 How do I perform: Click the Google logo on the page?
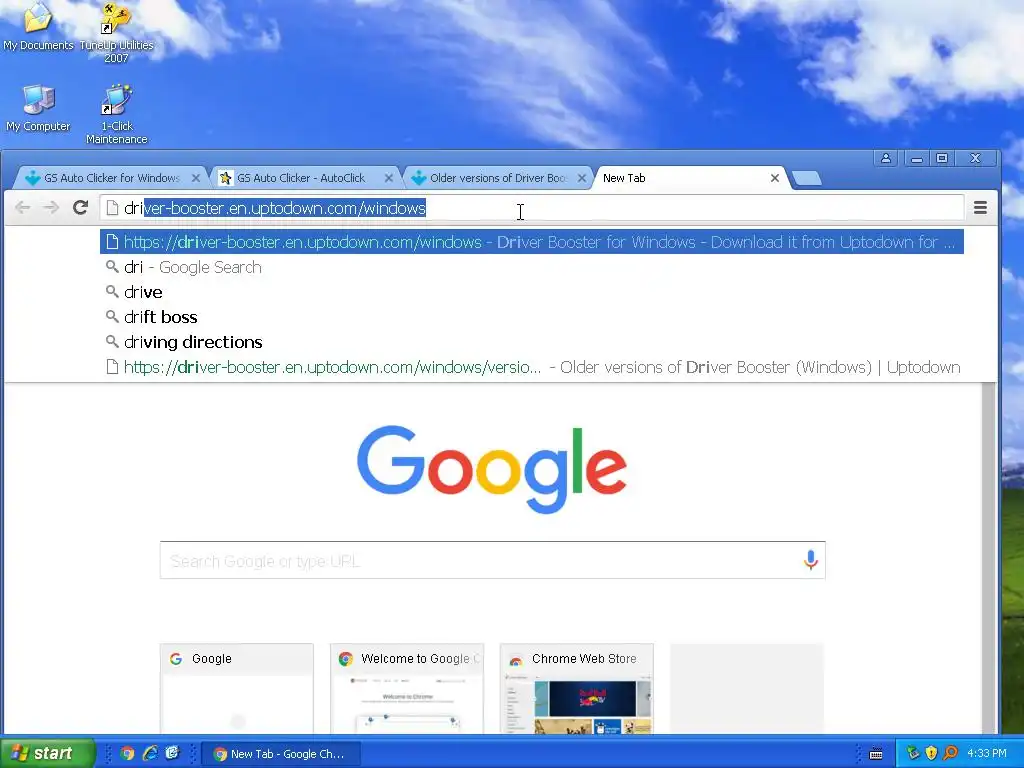click(x=492, y=469)
